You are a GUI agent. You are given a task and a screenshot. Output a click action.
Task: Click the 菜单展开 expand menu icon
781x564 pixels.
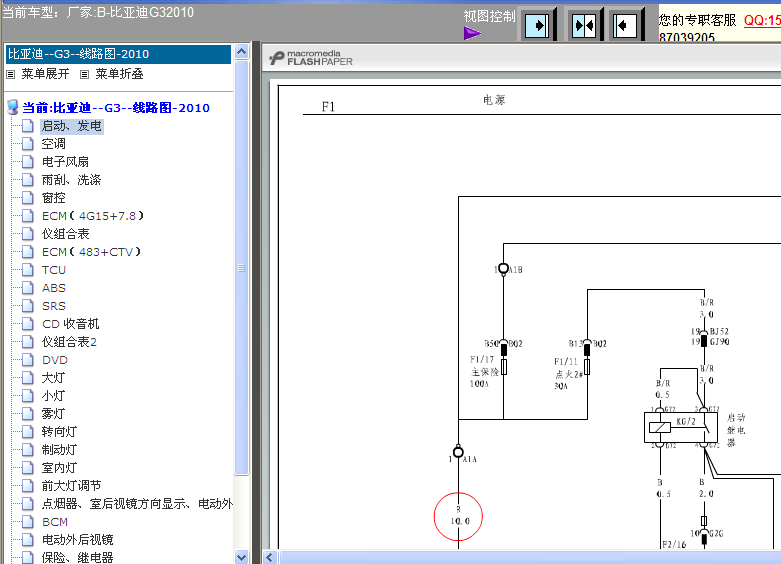10,75
